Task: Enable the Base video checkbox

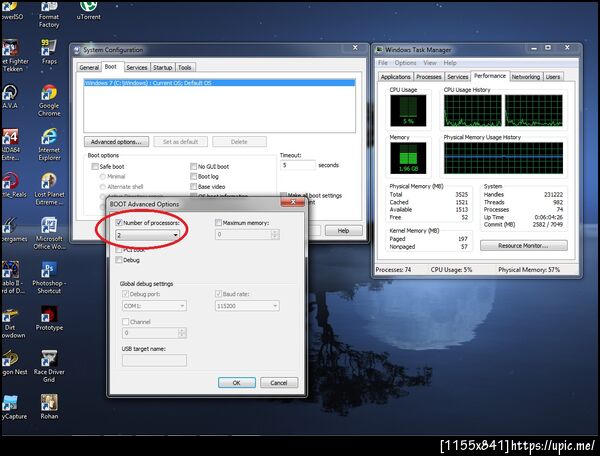Action: pyautogui.click(x=193, y=187)
